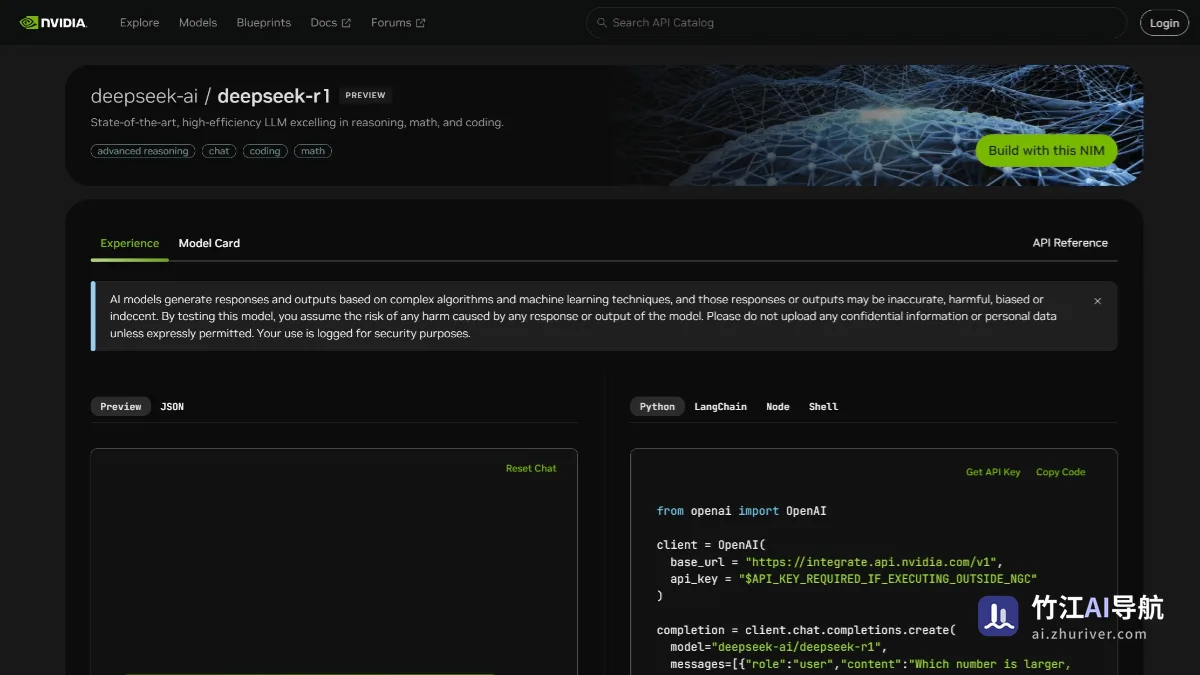Click Reset Chat
1200x675 pixels.
coord(531,468)
